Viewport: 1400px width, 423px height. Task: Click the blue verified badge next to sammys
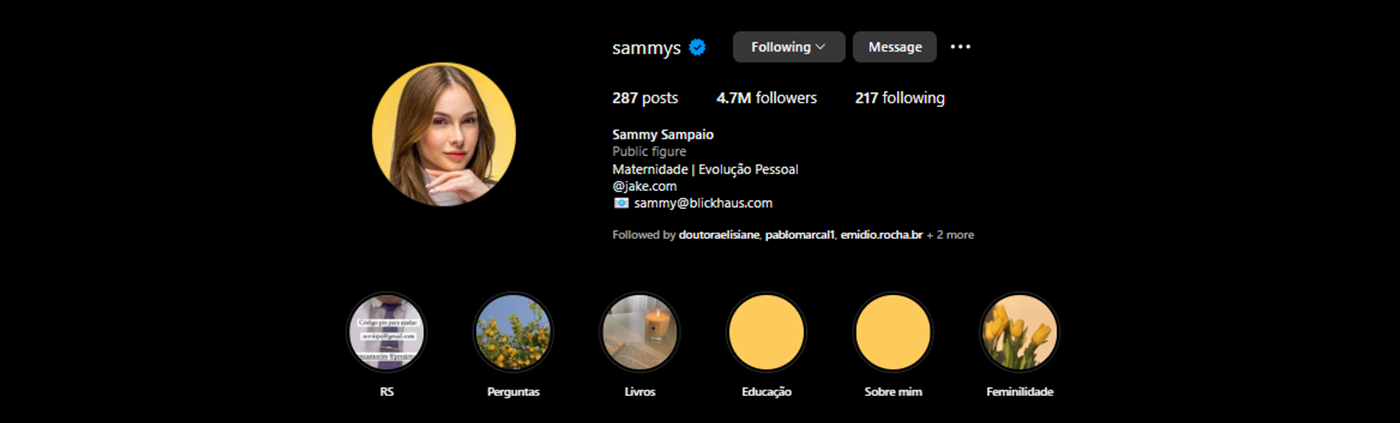[x=698, y=47]
